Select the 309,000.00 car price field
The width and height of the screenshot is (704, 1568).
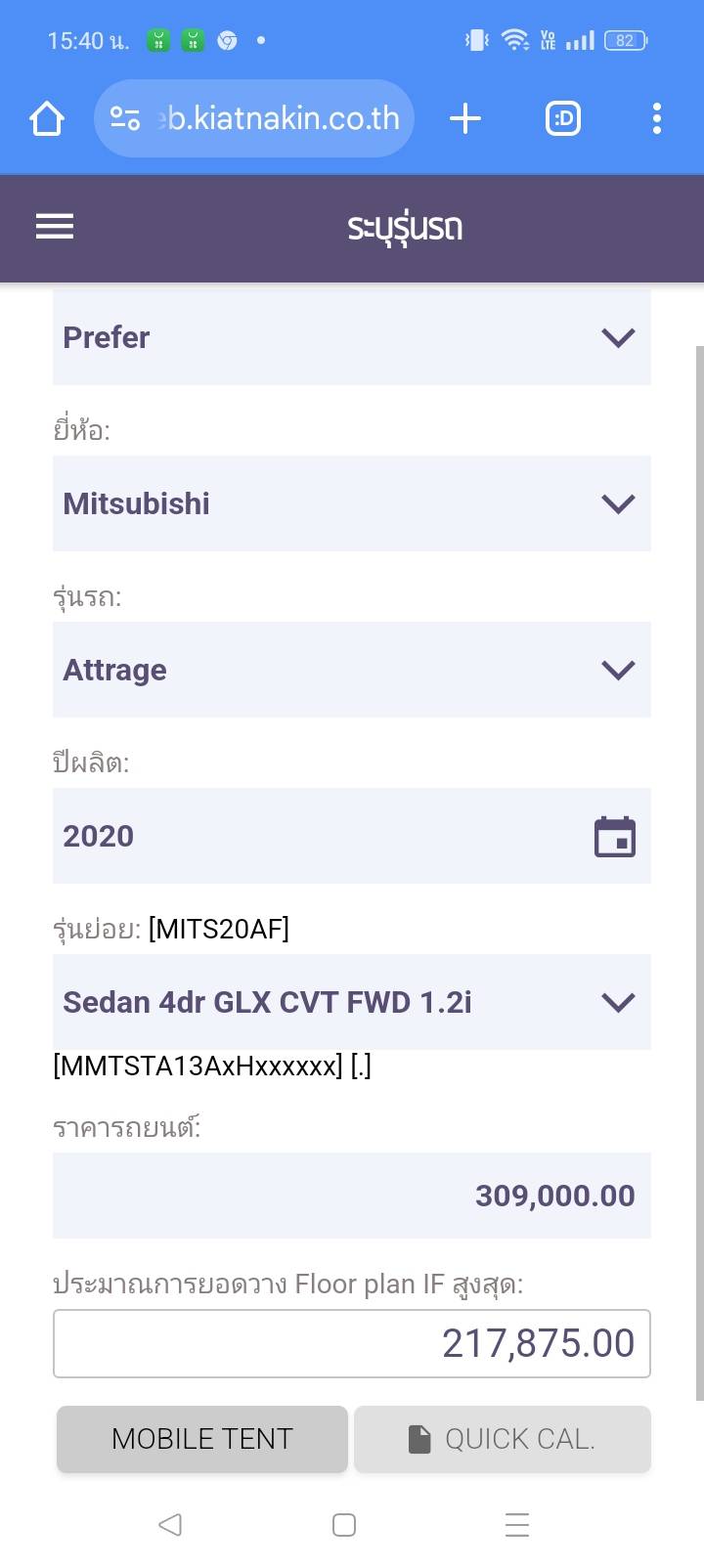[x=352, y=1196]
